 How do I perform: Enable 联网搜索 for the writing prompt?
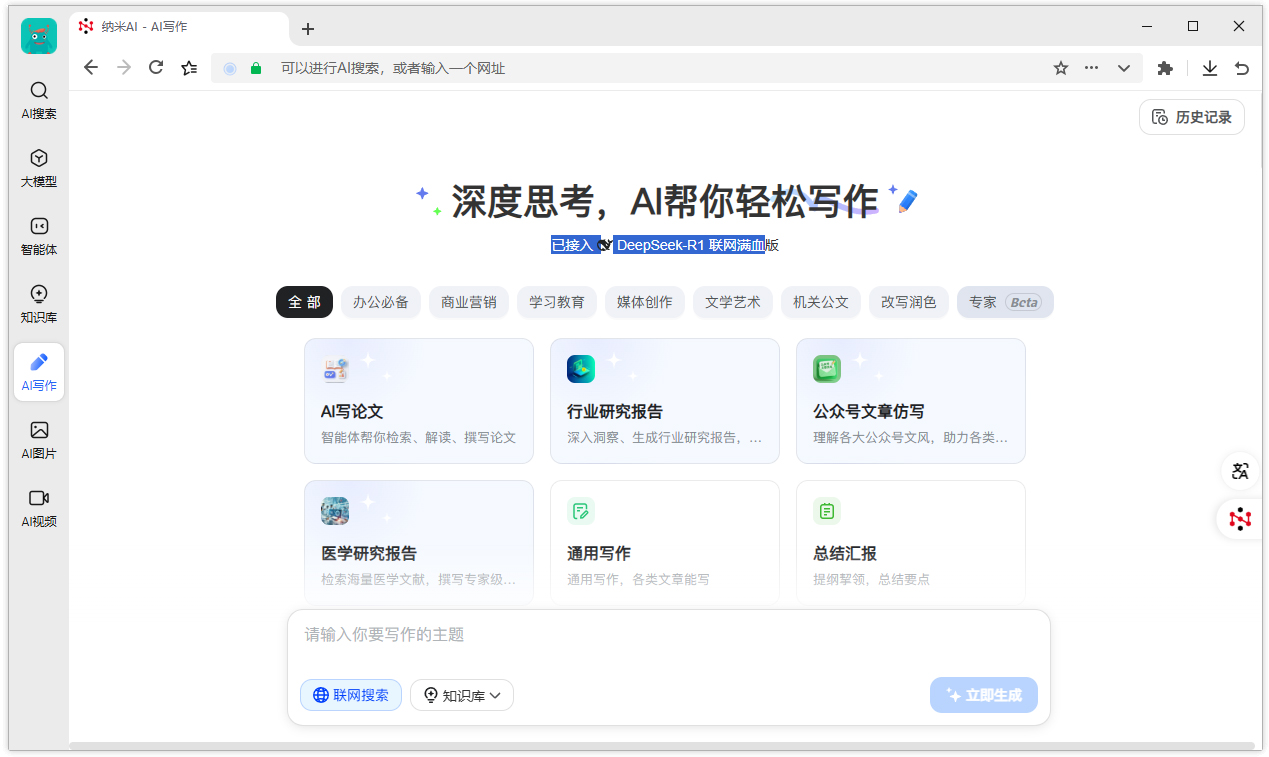[x=350, y=695]
